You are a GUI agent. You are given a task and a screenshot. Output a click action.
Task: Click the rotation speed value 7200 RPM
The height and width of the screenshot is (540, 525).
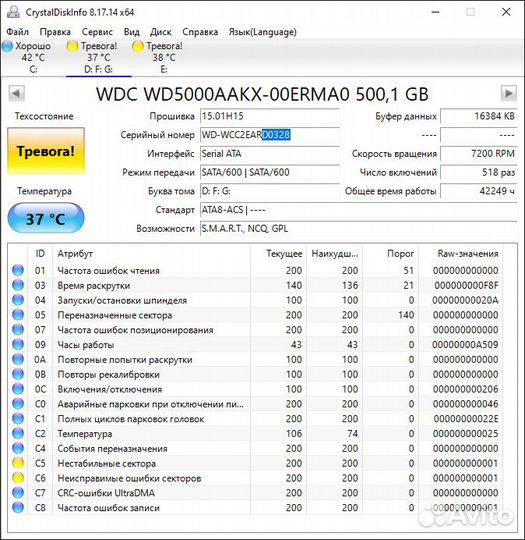coord(478,154)
